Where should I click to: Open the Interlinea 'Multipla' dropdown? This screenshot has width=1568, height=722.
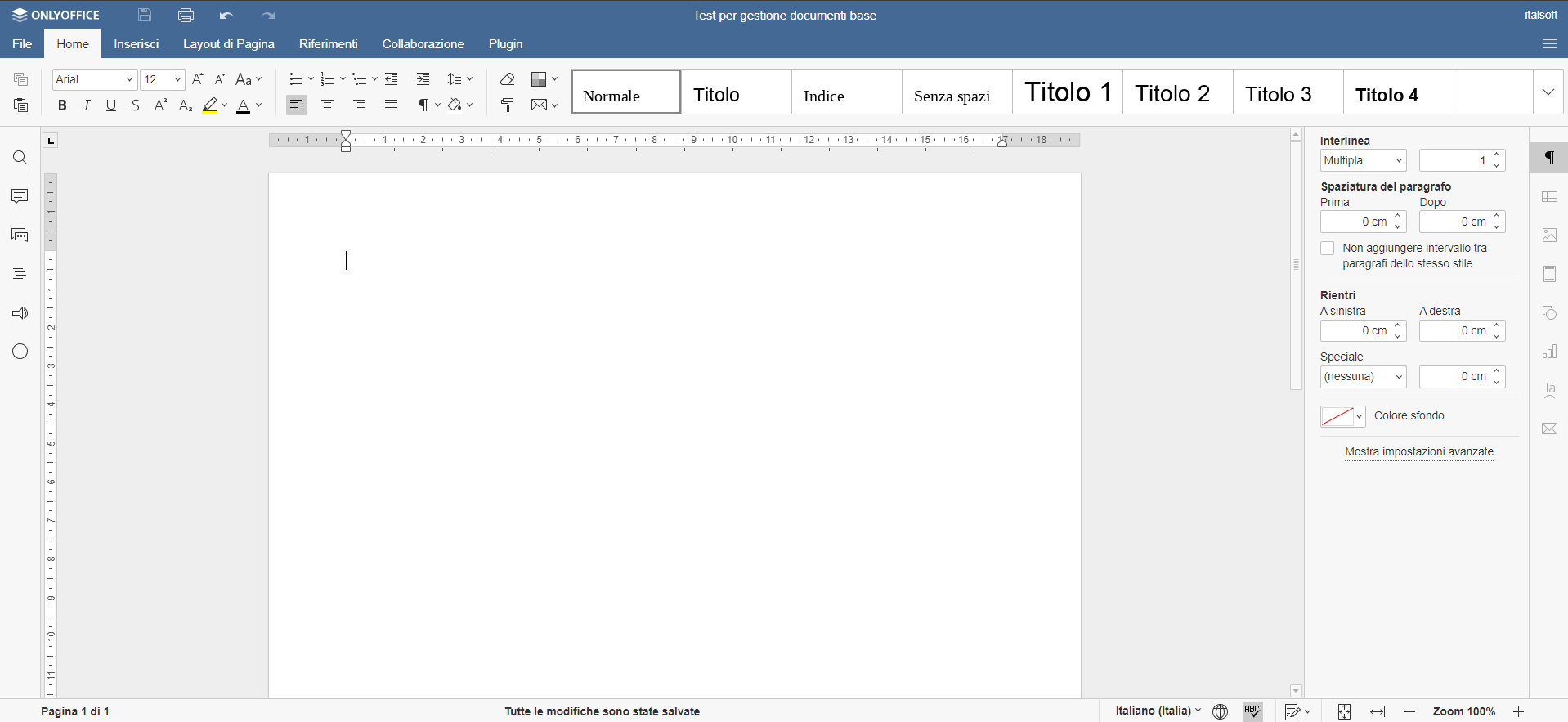(x=1363, y=161)
